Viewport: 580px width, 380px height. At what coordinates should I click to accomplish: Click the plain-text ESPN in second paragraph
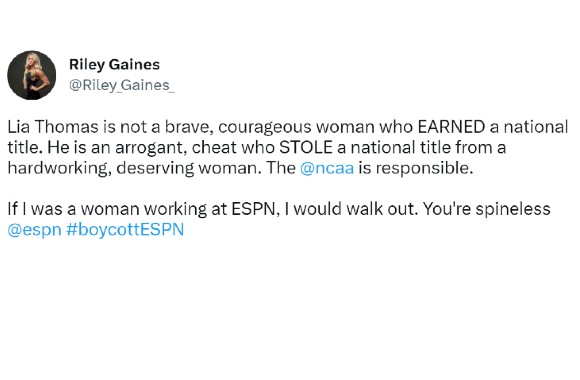pyautogui.click(x=255, y=209)
